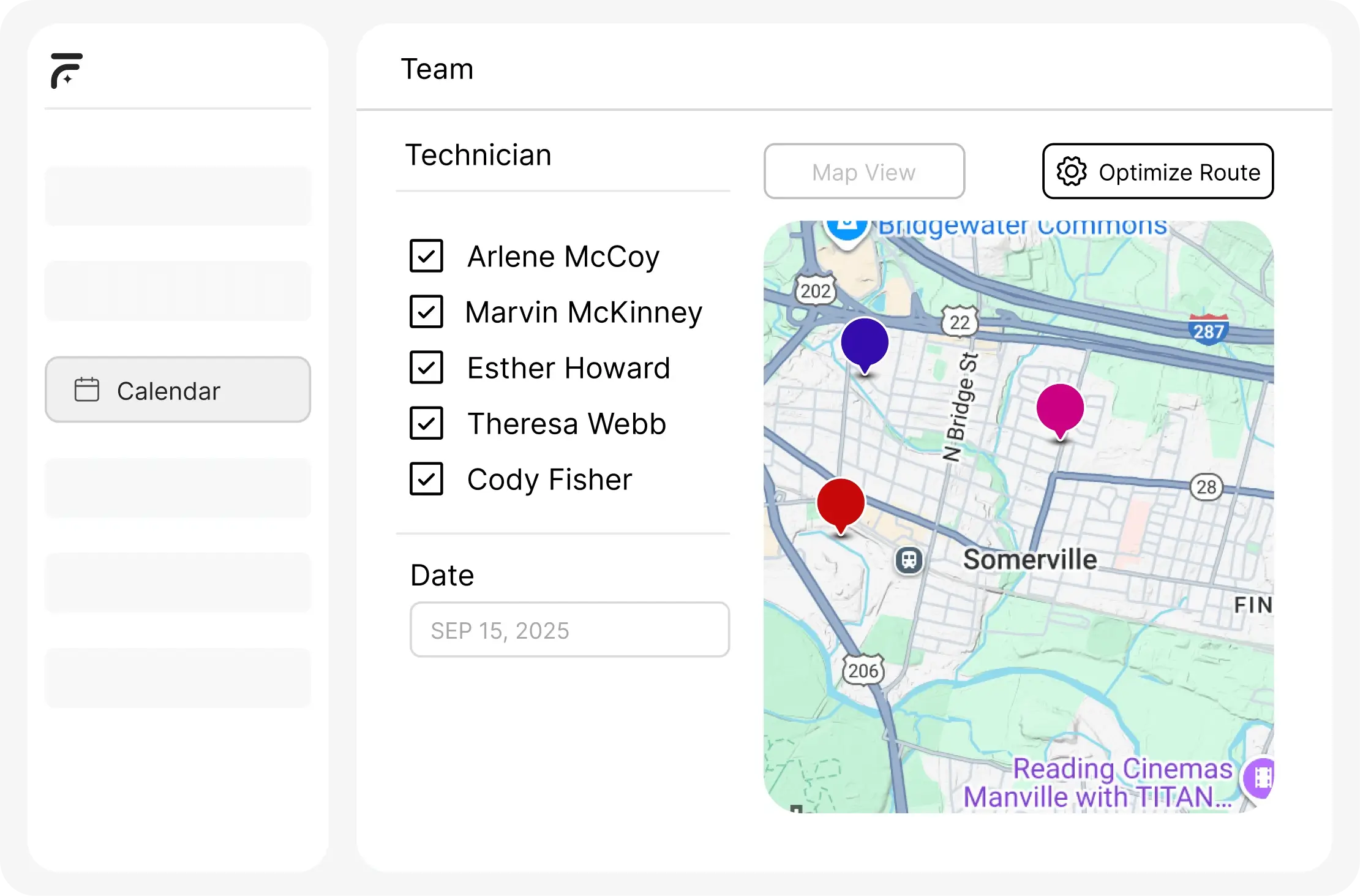Click the Reading Cinemas purple film icon
This screenshot has height=896, width=1360.
[1262, 778]
